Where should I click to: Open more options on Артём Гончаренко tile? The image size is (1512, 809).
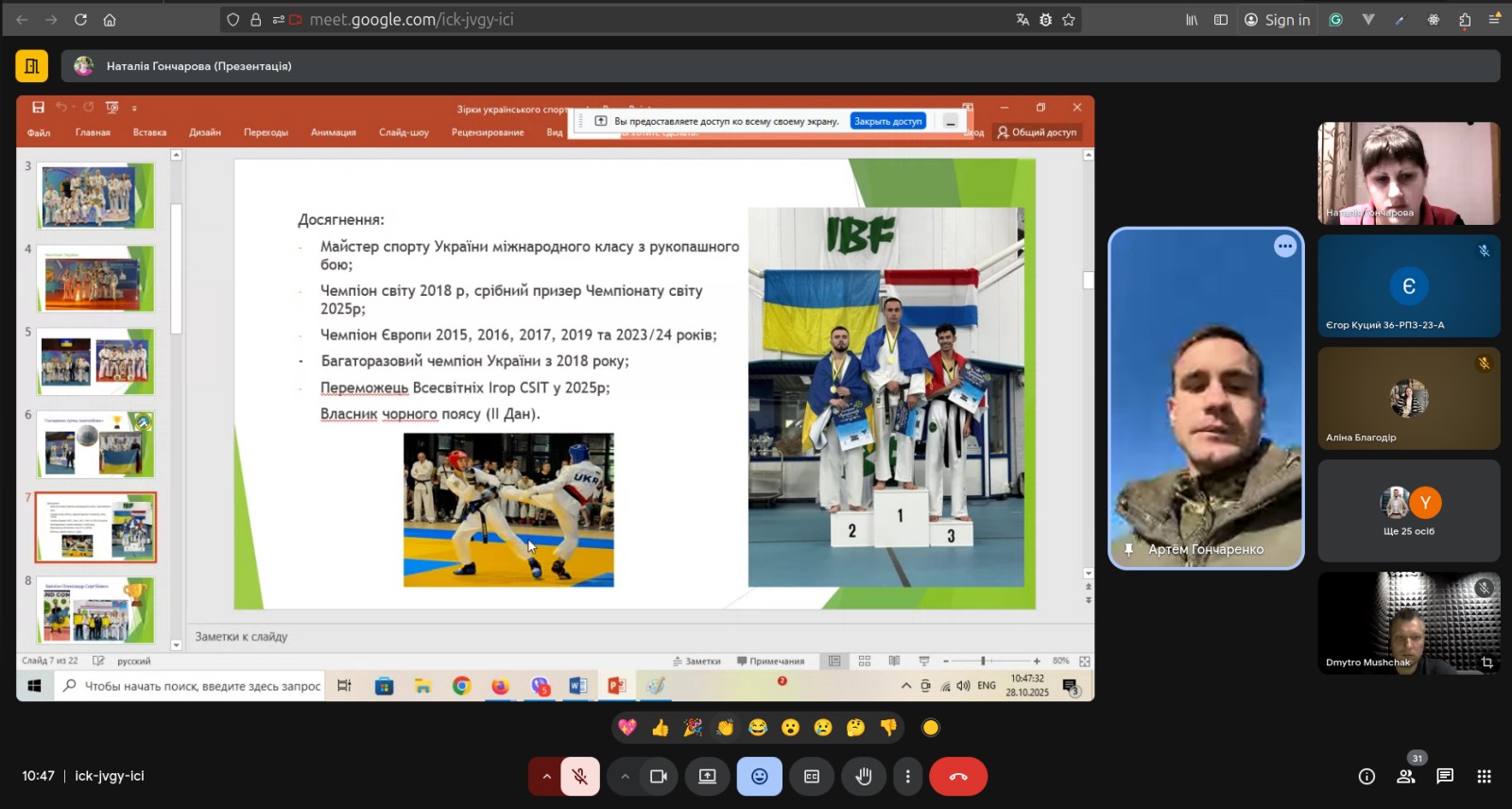(x=1284, y=247)
